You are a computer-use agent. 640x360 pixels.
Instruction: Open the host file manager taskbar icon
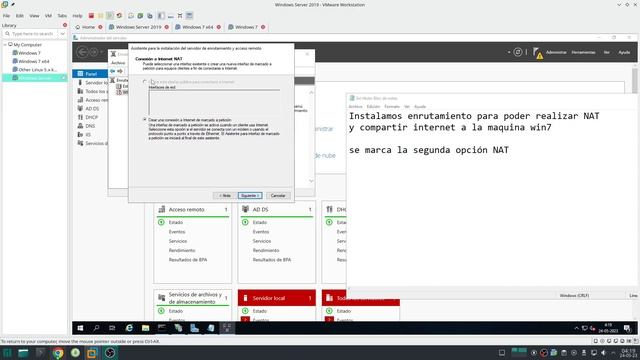pyautogui.click(x=23, y=353)
